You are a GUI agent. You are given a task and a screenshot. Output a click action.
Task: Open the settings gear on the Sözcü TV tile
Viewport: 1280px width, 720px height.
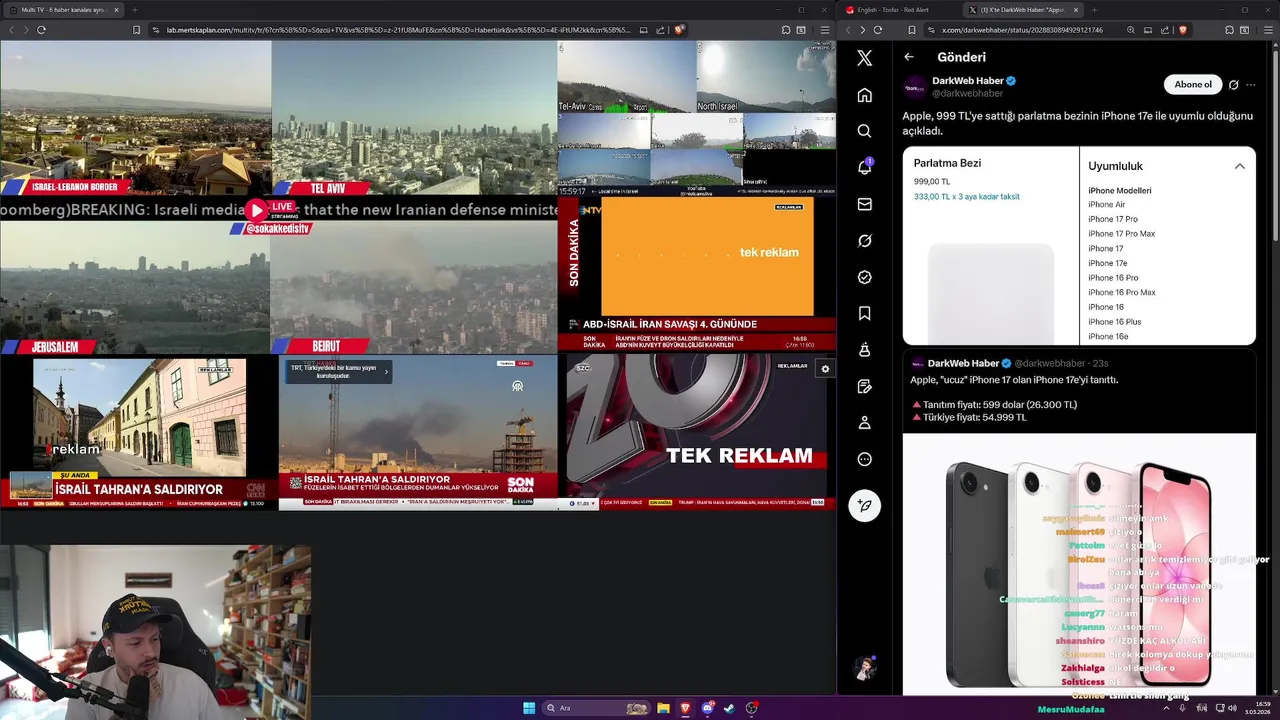coord(825,369)
